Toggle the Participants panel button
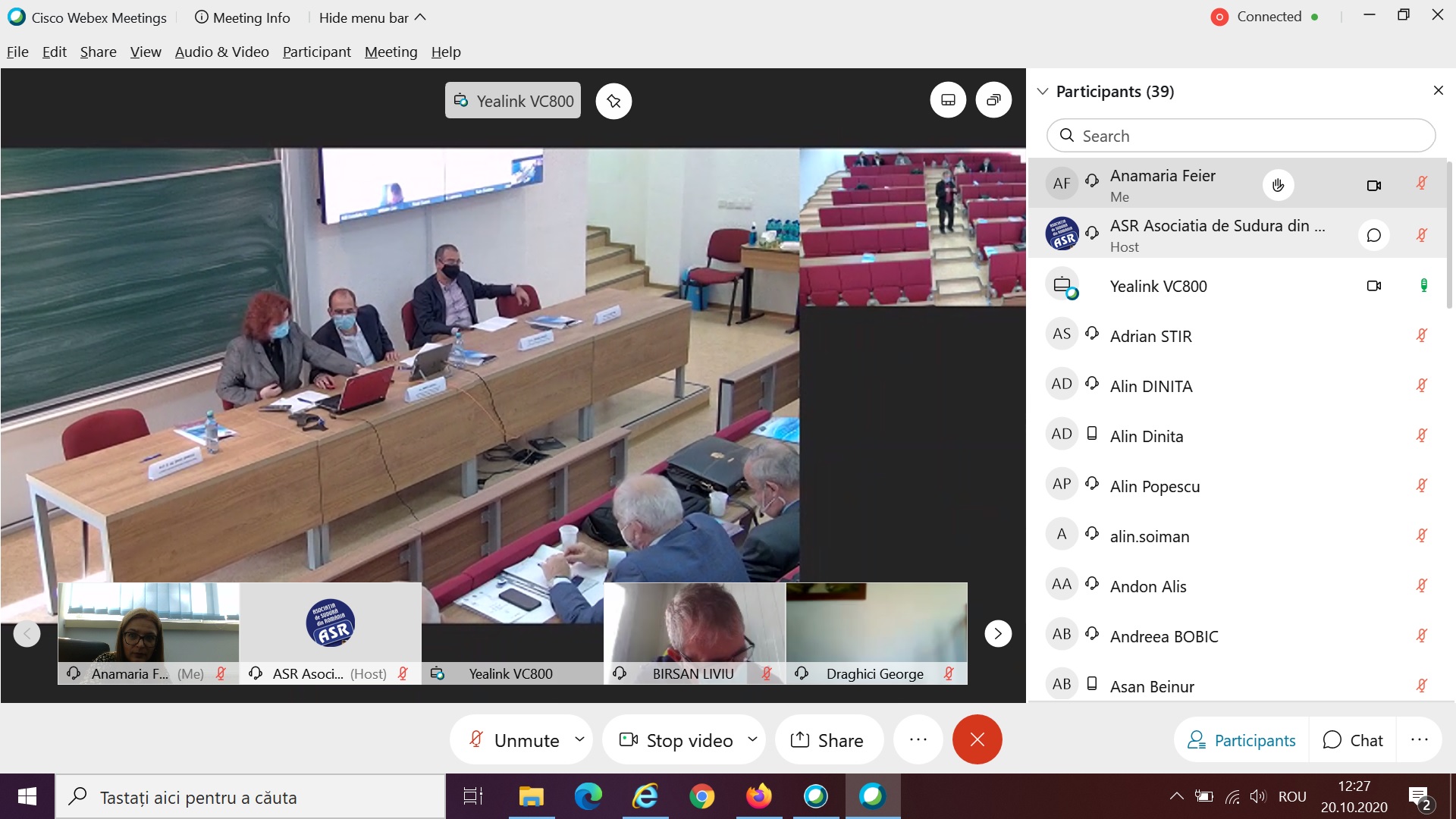The width and height of the screenshot is (1456, 819). (1241, 739)
